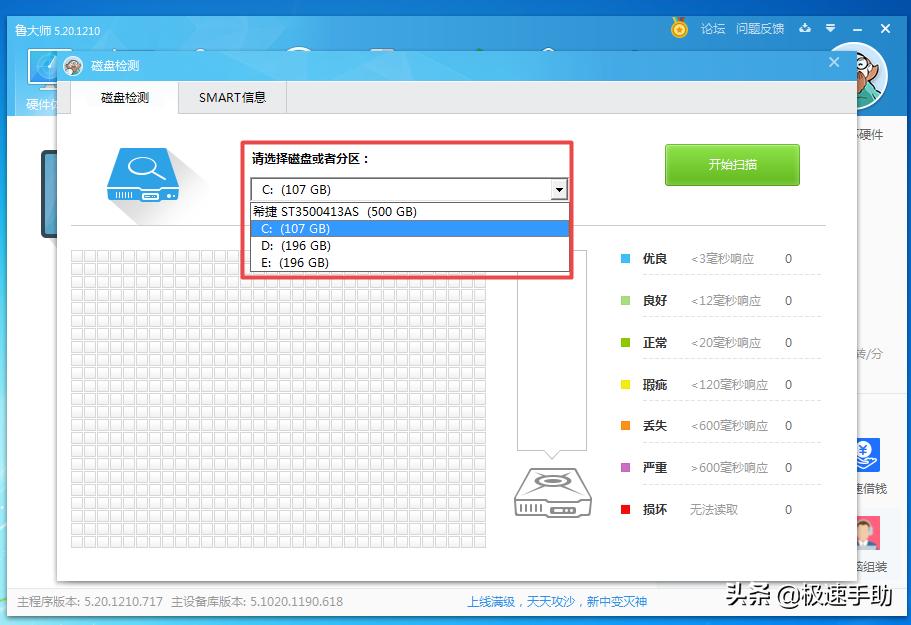This screenshot has width=911, height=625.
Task: Switch to the SMART信息 tab
Action: tap(232, 98)
